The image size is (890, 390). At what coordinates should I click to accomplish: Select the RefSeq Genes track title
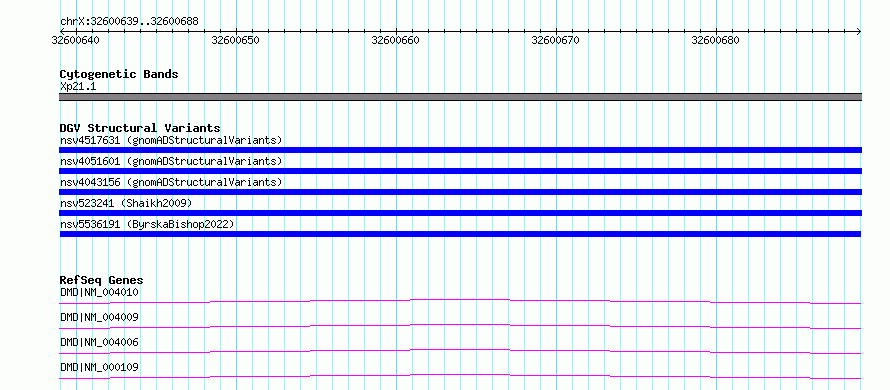click(x=102, y=280)
